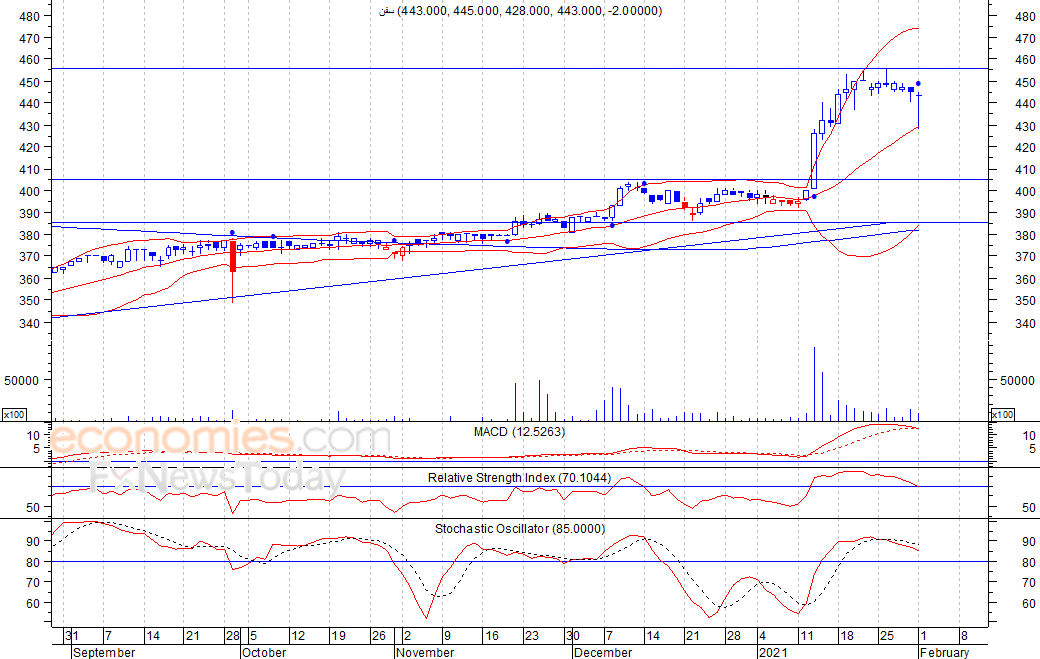Click the November 9 date label

447,636
